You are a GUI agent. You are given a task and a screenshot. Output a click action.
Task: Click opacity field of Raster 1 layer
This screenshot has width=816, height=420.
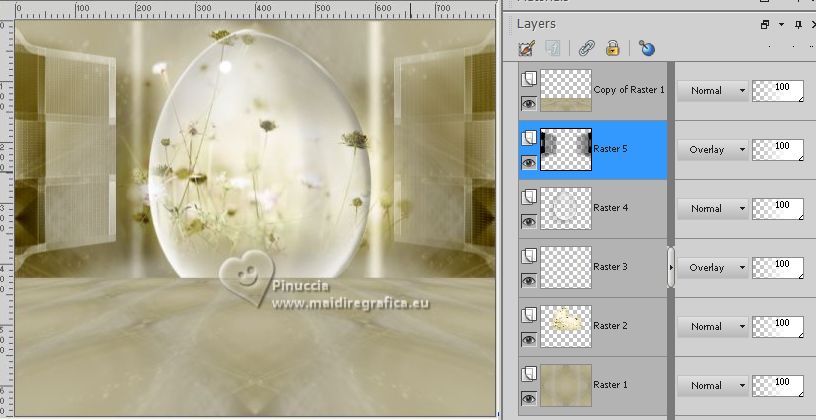[x=778, y=386]
